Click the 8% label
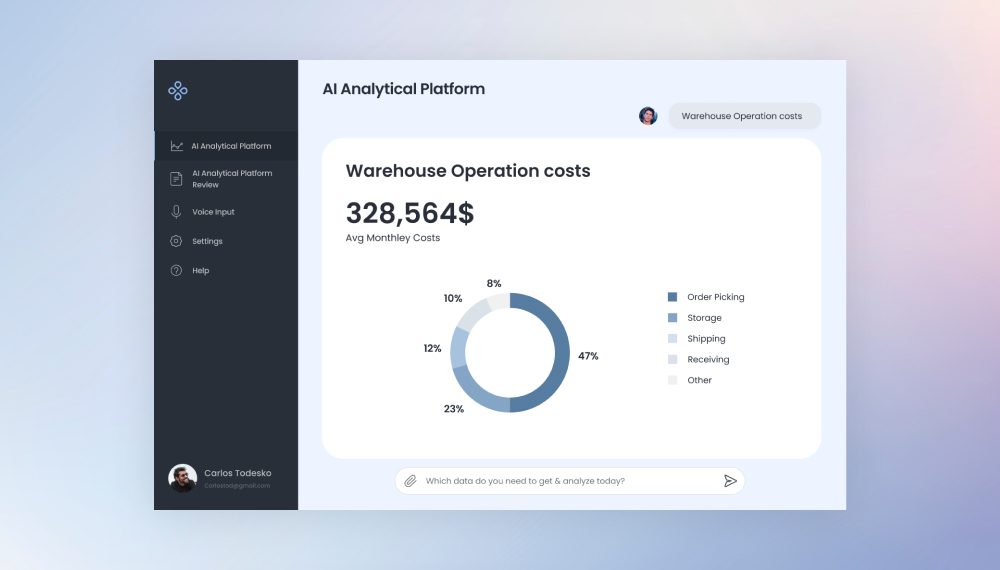The image size is (1000, 570). 494,283
